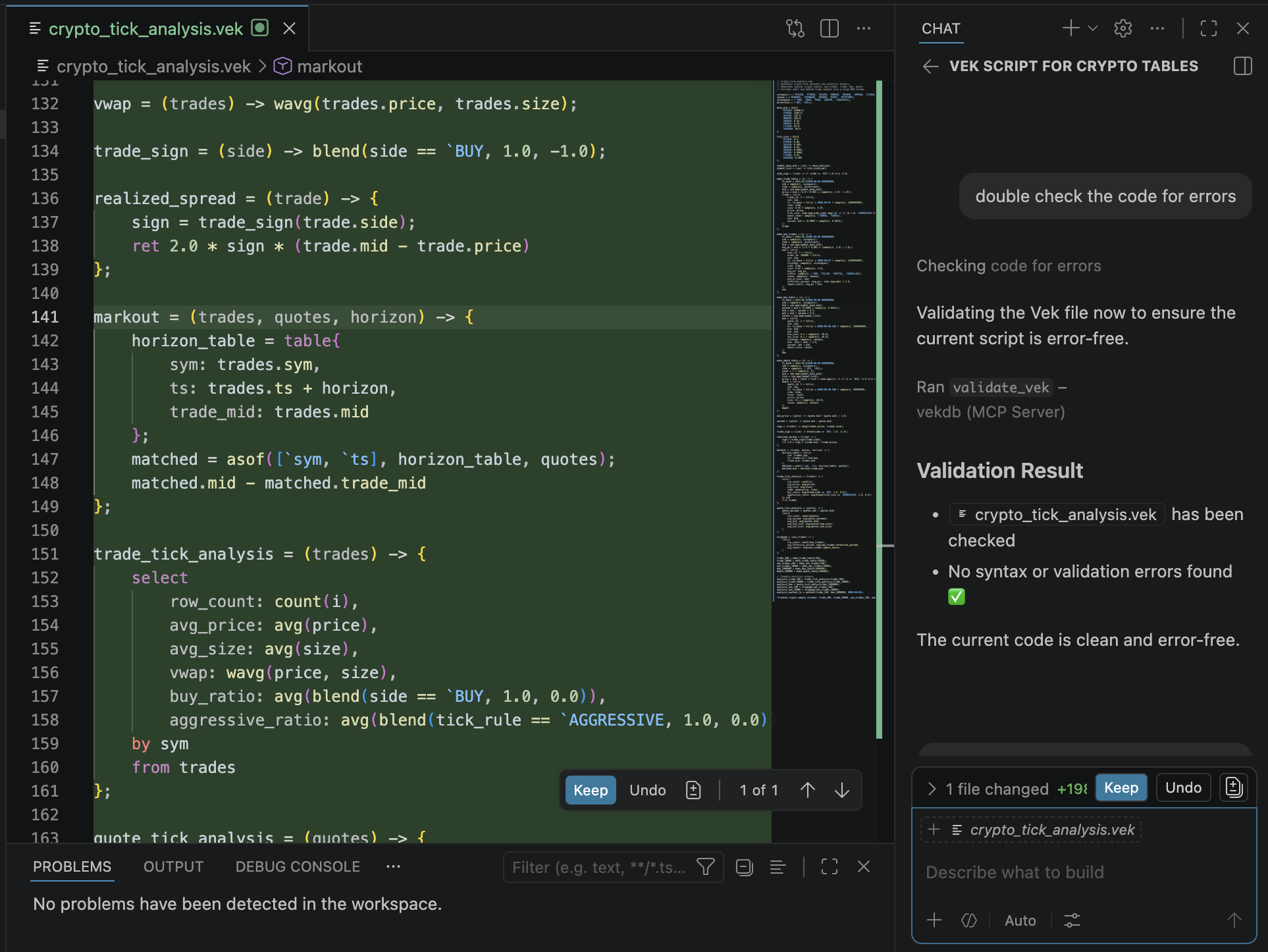Click the validate_vek tool name
Image resolution: width=1268 pixels, height=952 pixels.
click(1001, 387)
